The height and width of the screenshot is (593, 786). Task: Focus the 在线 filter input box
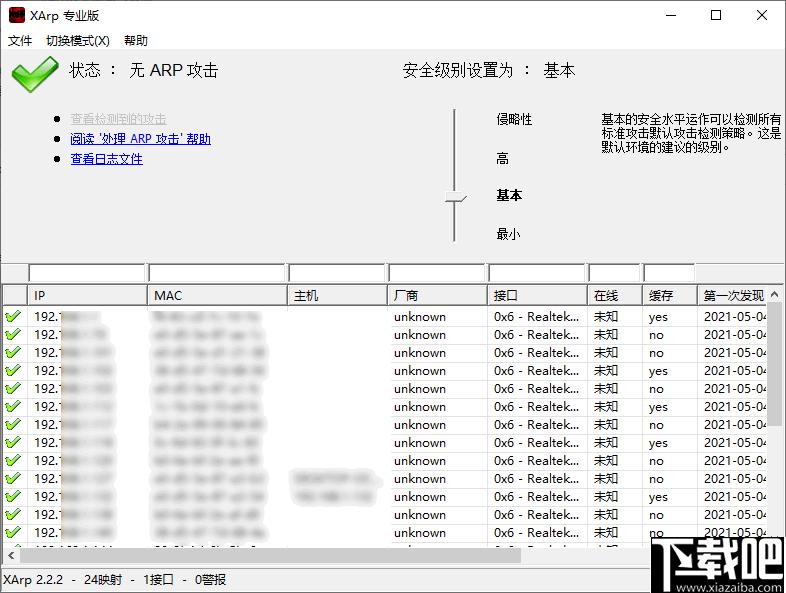615,273
